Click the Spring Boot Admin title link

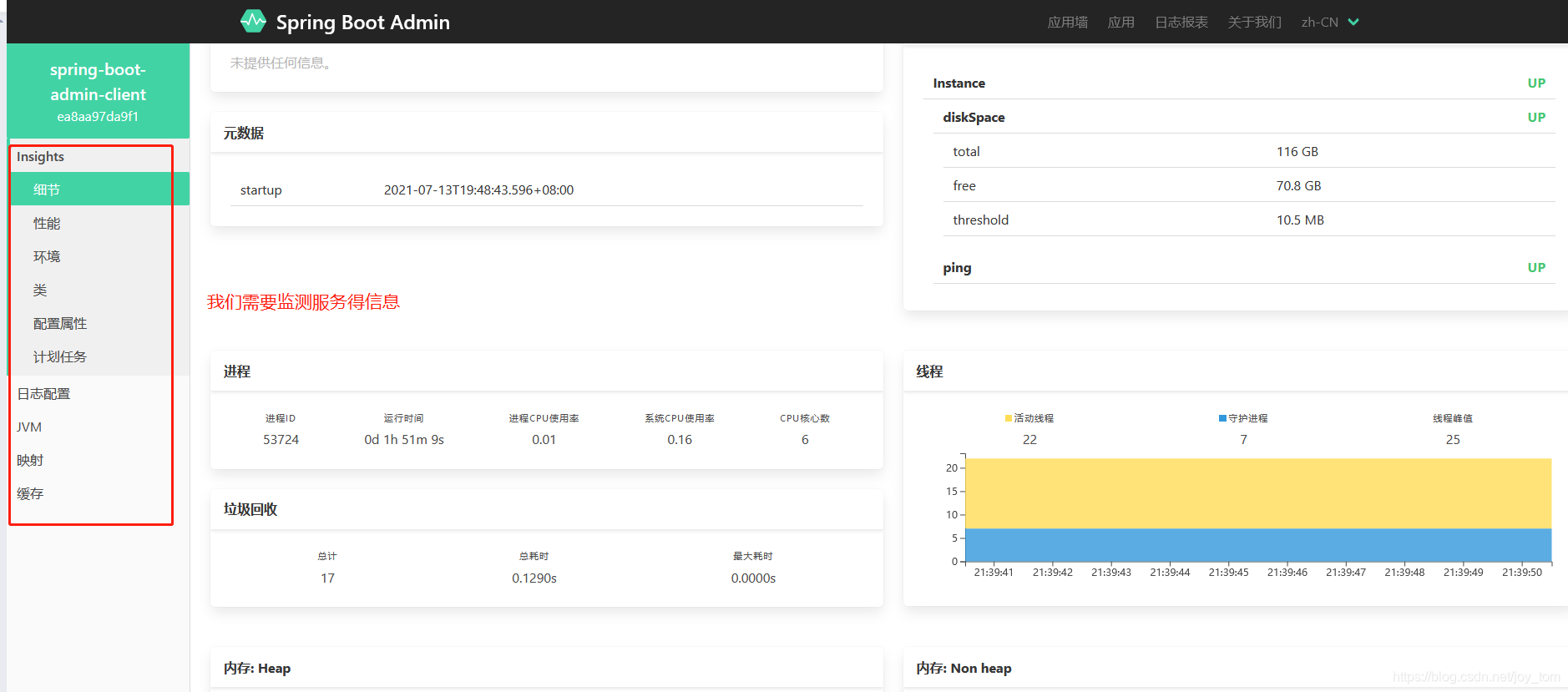[x=362, y=23]
